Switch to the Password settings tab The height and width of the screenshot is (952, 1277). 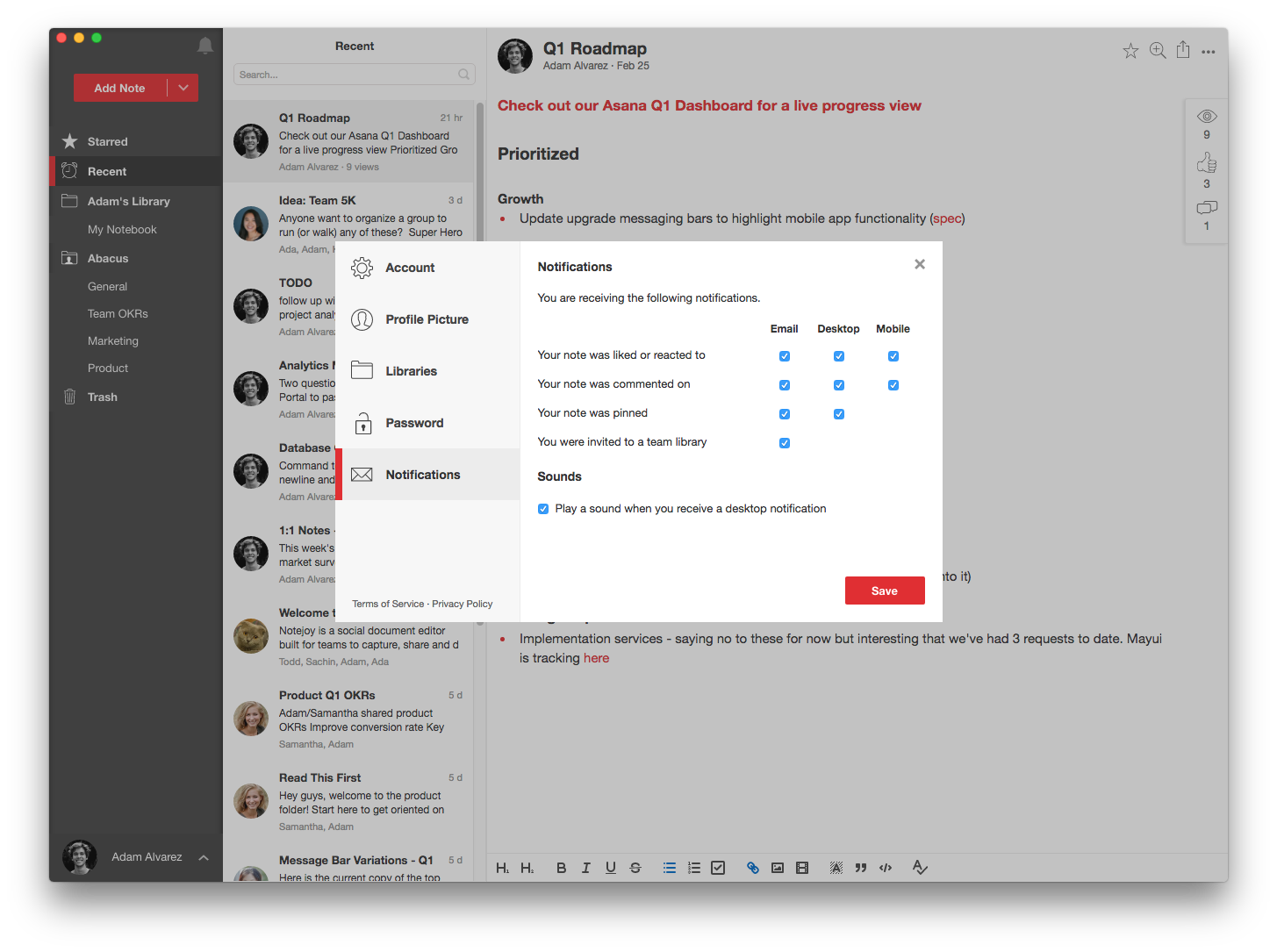point(414,423)
